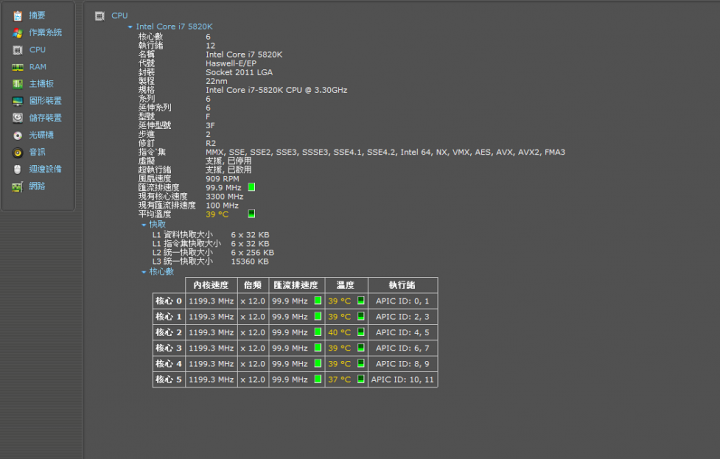The height and width of the screenshot is (459, 720).
Task: Go to 音訊 audio section
Action: [x=37, y=152]
